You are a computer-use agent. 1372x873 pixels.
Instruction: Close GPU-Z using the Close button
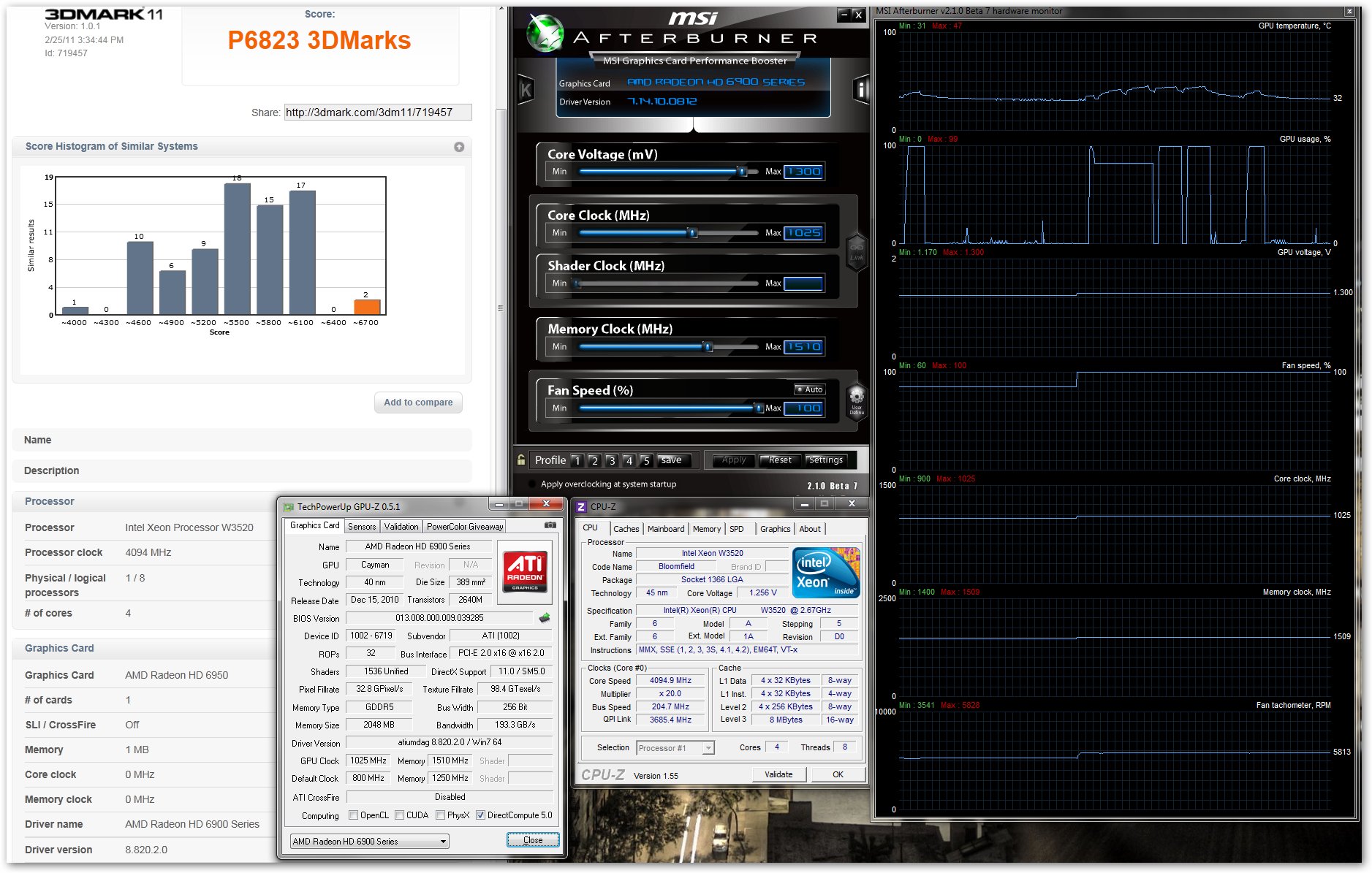533,840
